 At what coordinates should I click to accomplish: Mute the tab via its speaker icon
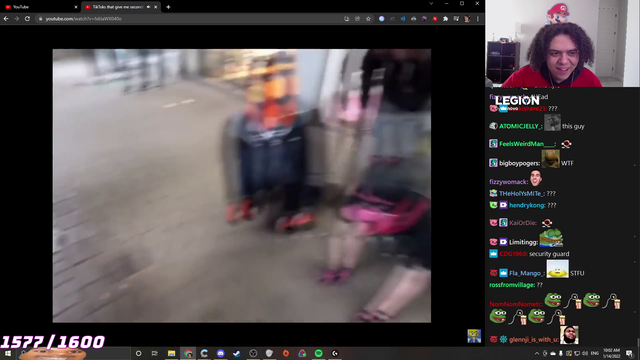[x=148, y=7]
